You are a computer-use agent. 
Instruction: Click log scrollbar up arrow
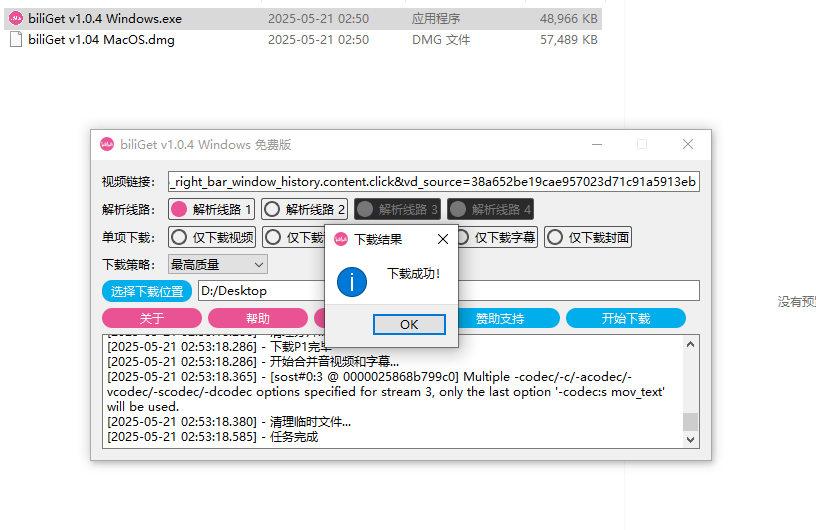coord(691,344)
